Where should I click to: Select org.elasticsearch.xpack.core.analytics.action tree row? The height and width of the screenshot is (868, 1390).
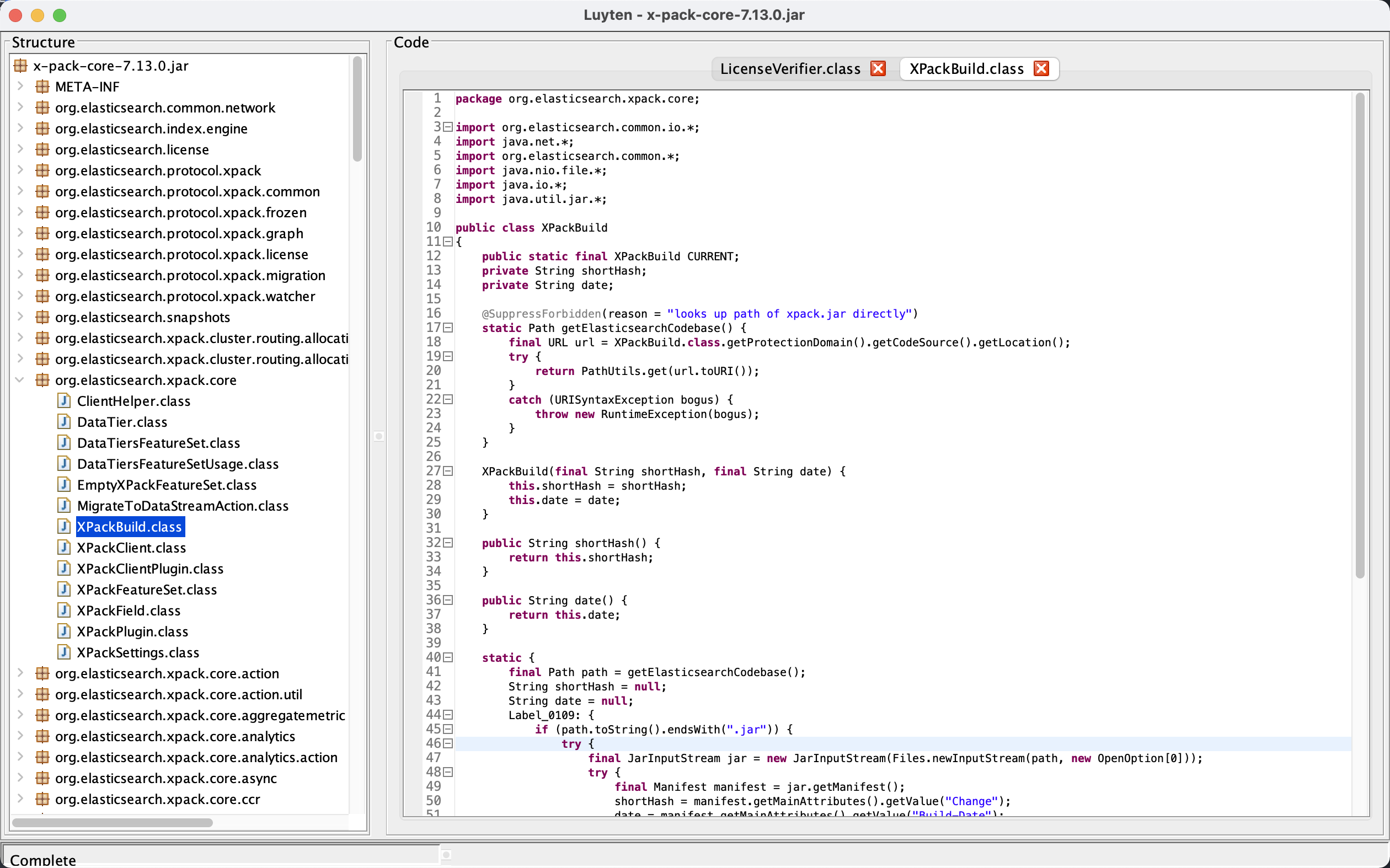point(196,757)
